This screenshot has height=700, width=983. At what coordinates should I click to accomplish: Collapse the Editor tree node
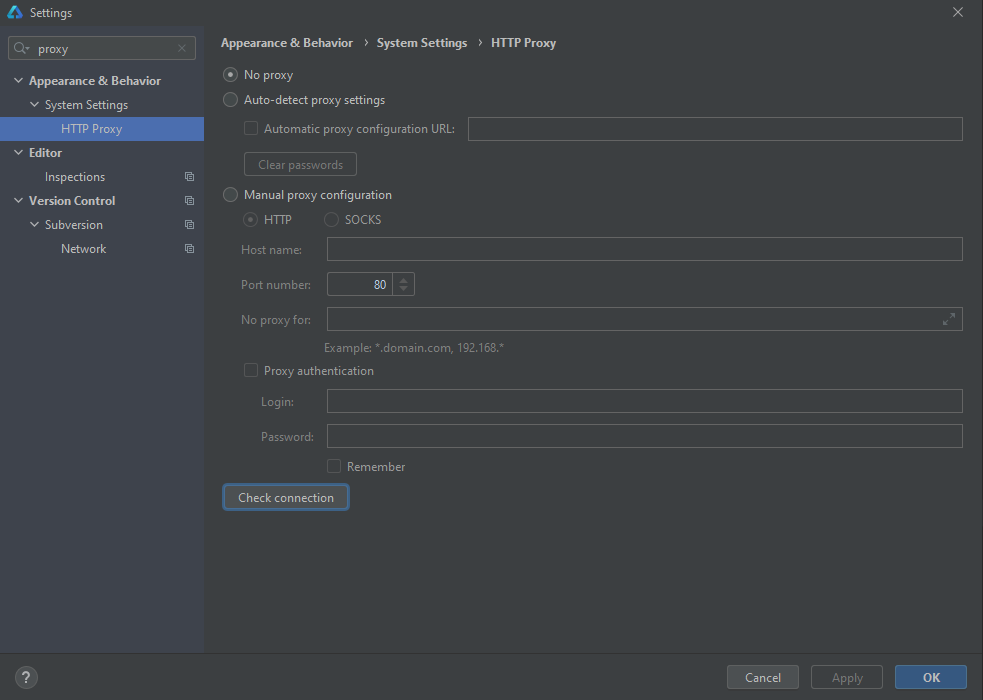click(18, 153)
